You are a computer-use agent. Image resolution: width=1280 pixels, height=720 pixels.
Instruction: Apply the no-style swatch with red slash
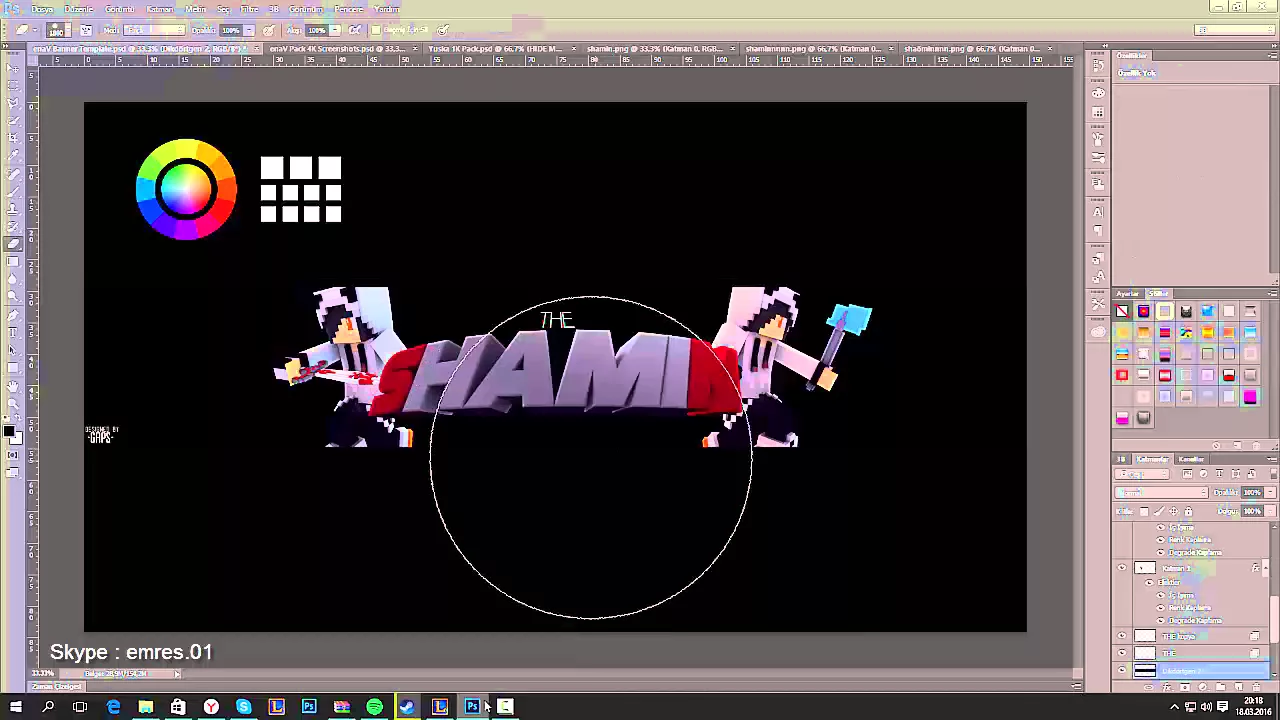[1122, 312]
